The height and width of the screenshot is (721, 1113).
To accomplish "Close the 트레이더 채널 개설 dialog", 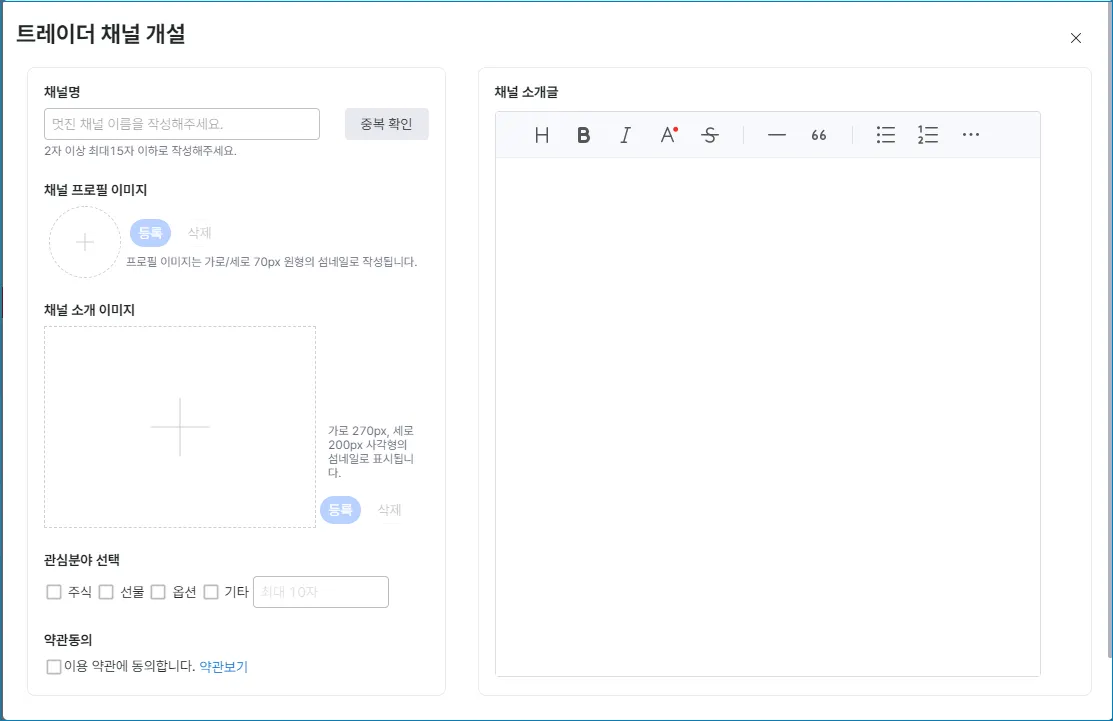I will pyautogui.click(x=1075, y=38).
